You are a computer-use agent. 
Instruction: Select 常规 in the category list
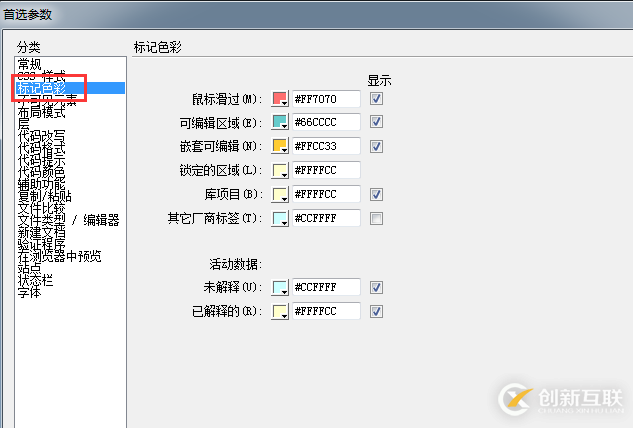pos(31,64)
